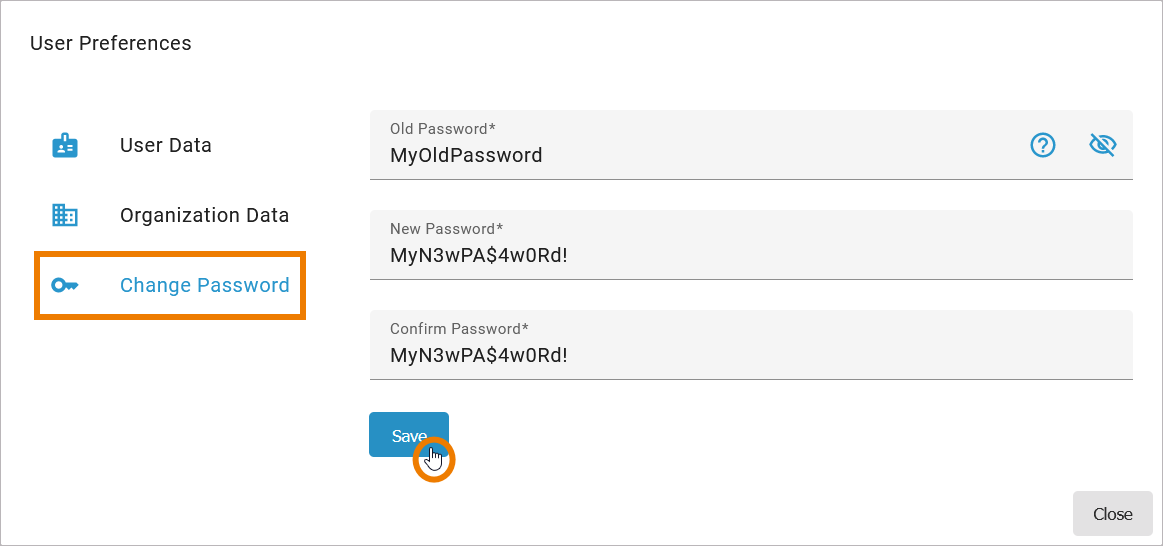Click the MyOldPassword text value
Viewport: 1163px width, 546px height.
pyautogui.click(x=466, y=156)
